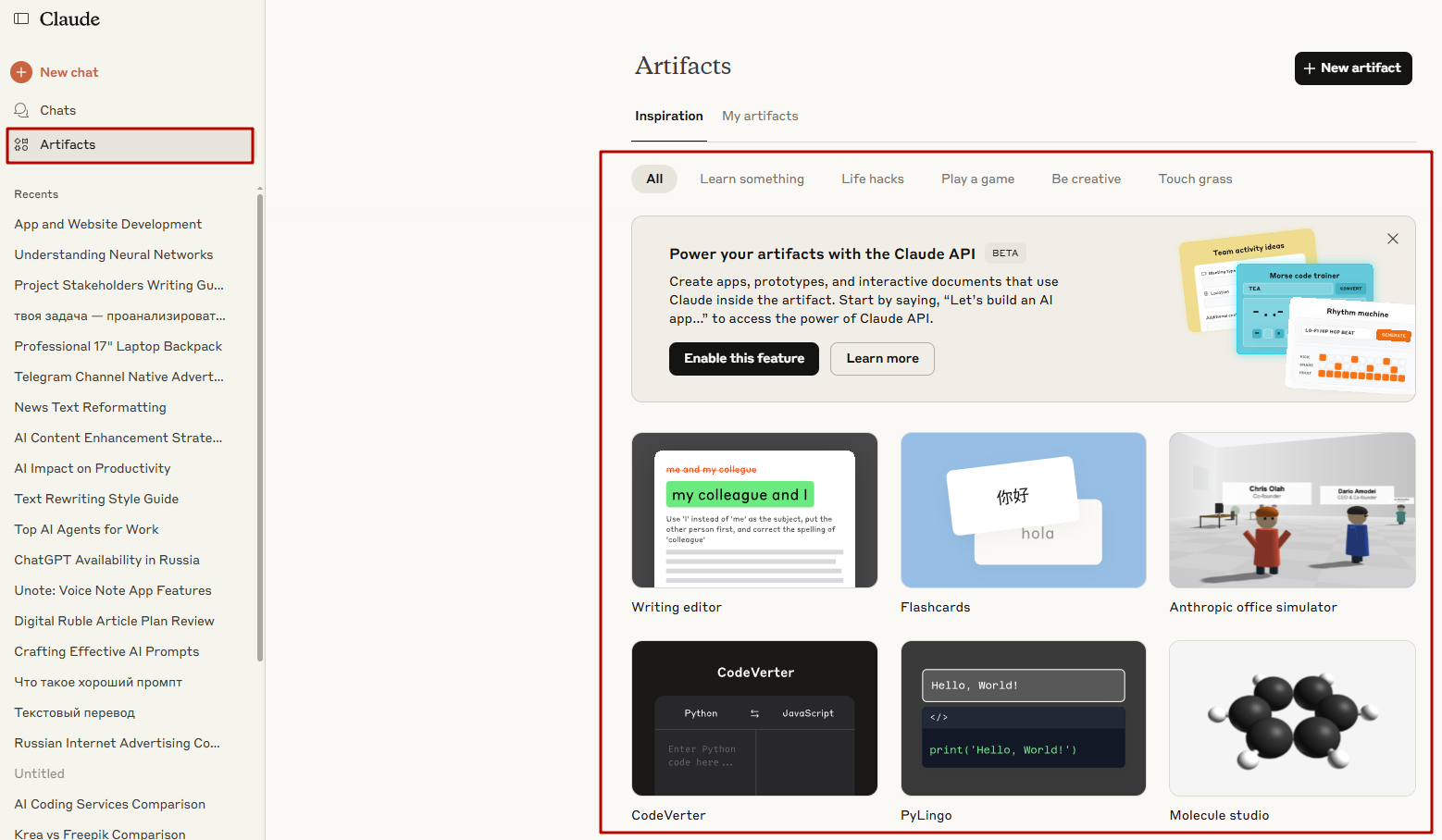Click the 'Writing editor' card title
Screen dimensions: 1442x840
677,607
